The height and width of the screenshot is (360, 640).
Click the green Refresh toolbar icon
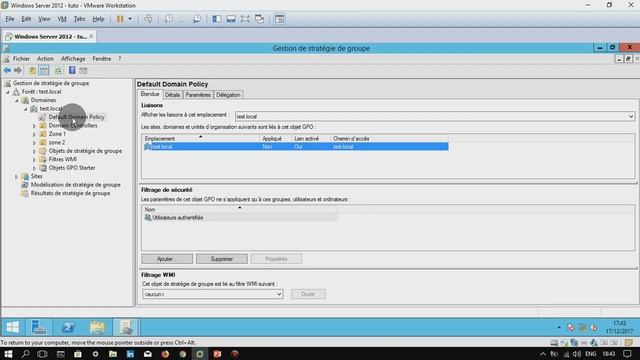(58, 70)
